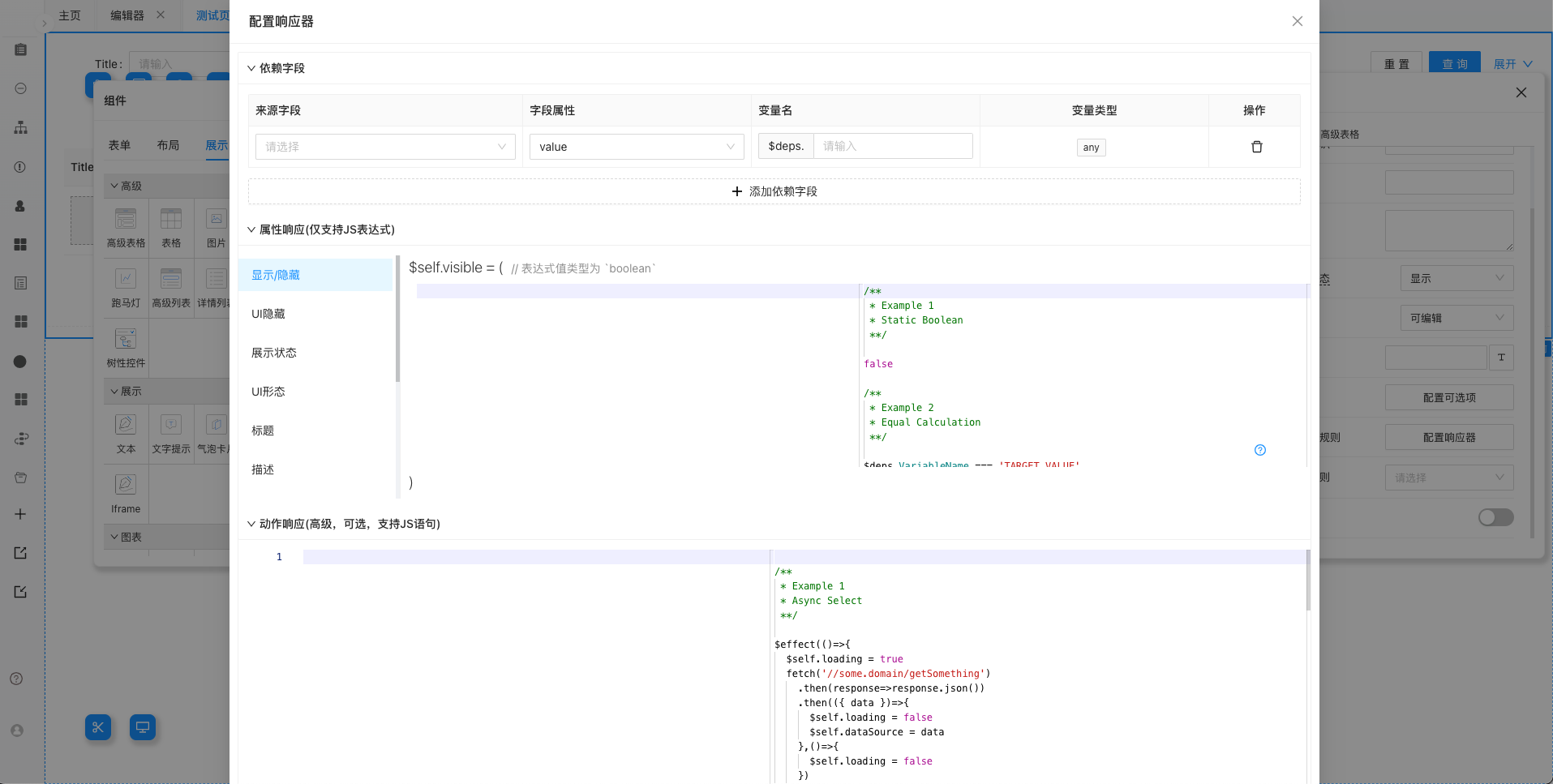Viewport: 1553px width, 784px height.
Task: Select the Iframe component icon
Action: [x=126, y=485]
